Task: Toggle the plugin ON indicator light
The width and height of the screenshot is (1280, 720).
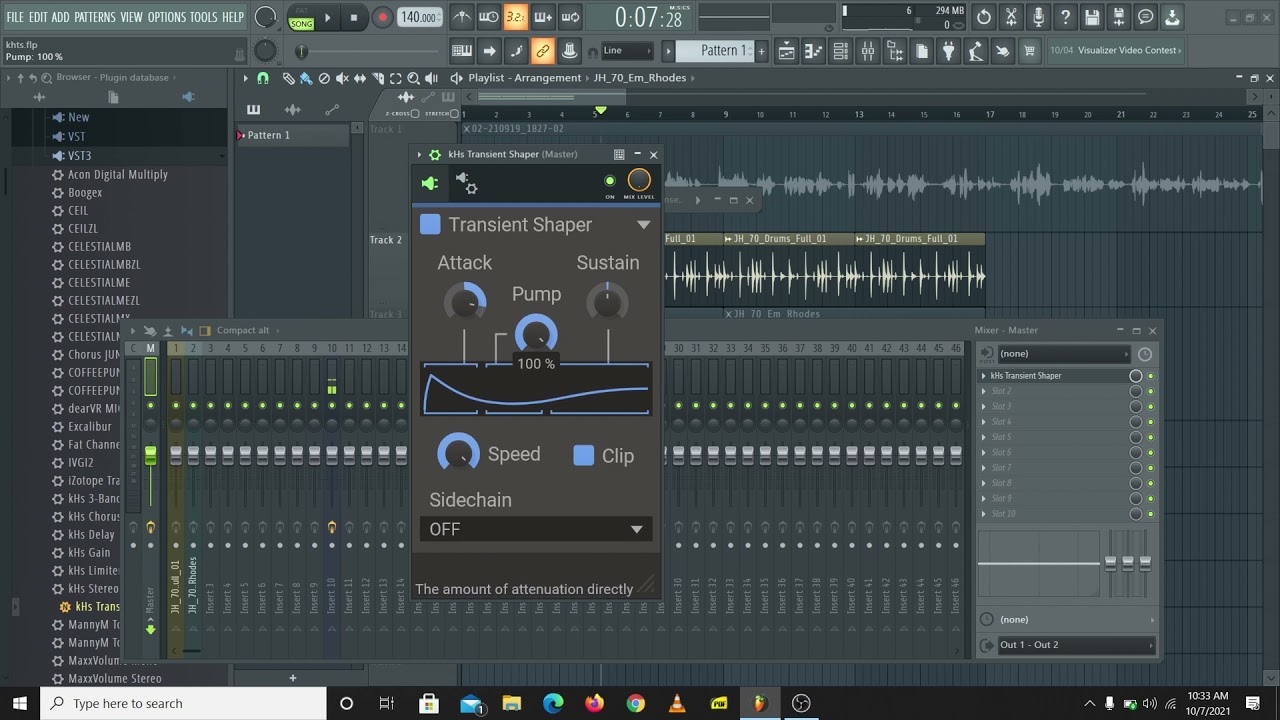Action: tap(610, 181)
